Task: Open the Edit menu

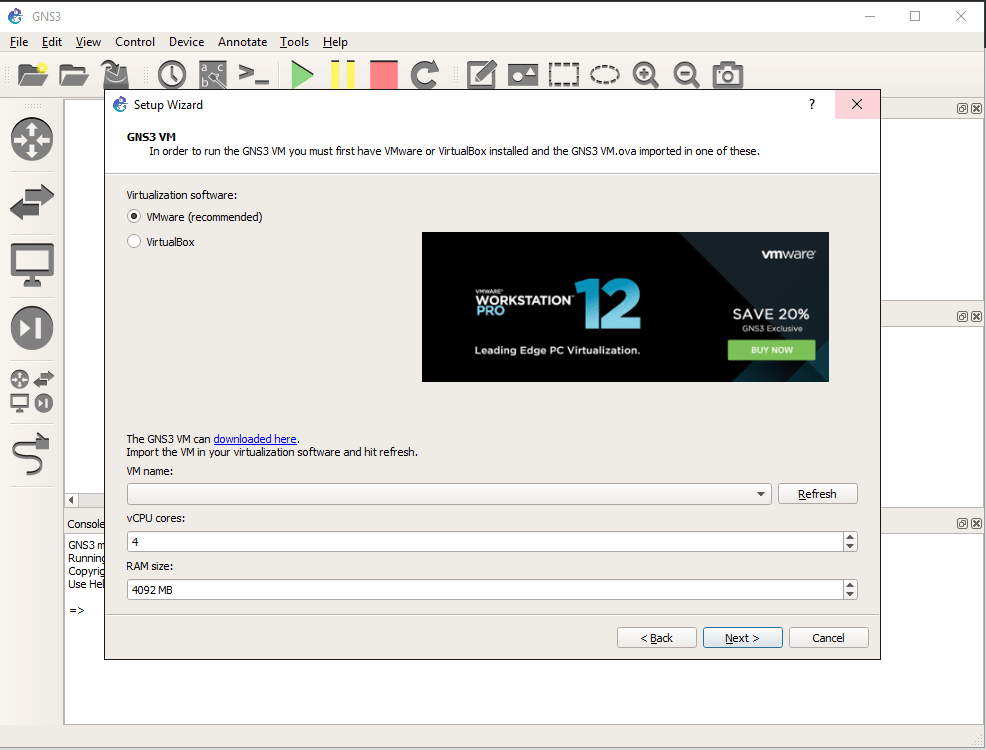Action: (x=52, y=41)
